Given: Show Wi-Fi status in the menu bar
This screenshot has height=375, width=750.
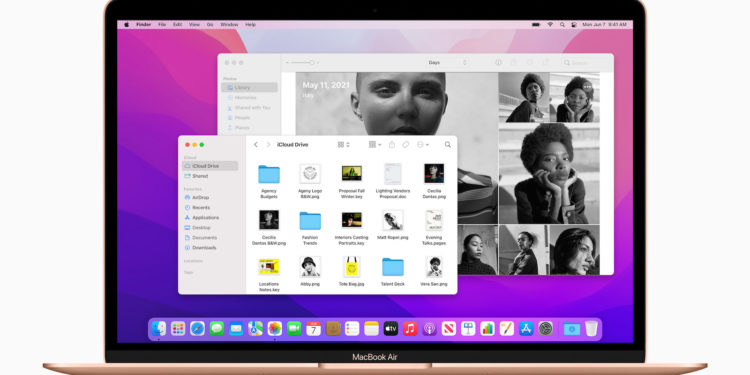Looking at the screenshot, I should (x=550, y=24).
